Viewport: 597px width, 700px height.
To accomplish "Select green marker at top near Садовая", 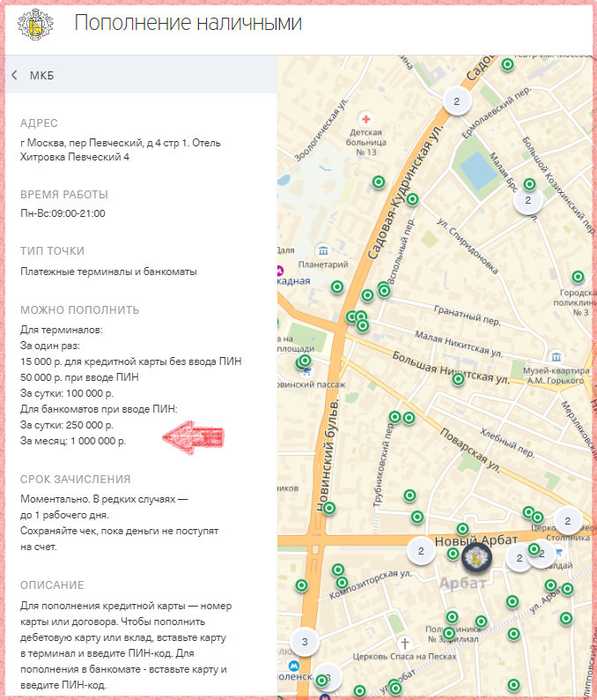I will click(507, 65).
